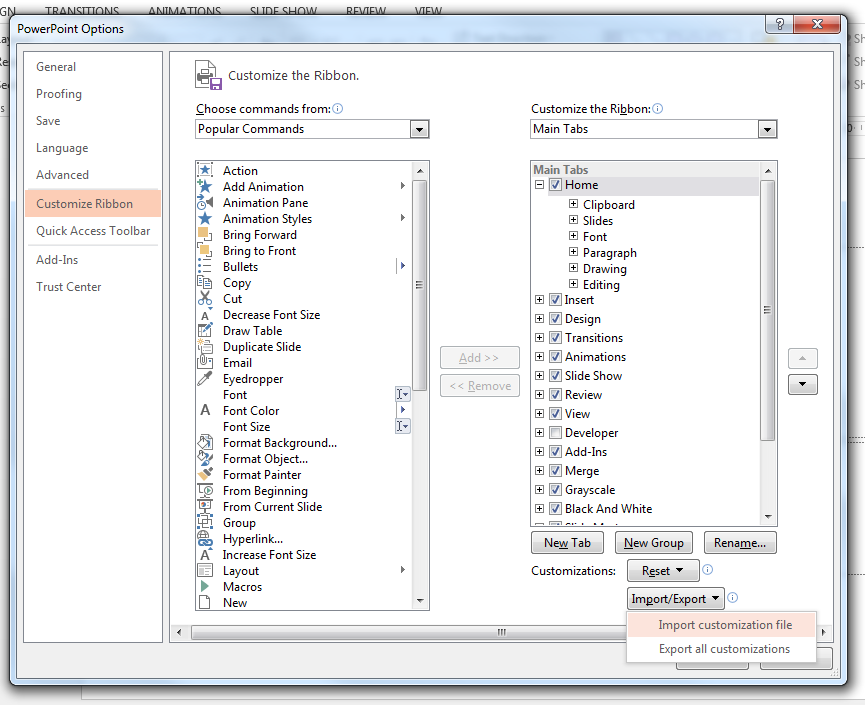Open the Customize the Ribbon dropdown
865x705 pixels.
pos(767,129)
